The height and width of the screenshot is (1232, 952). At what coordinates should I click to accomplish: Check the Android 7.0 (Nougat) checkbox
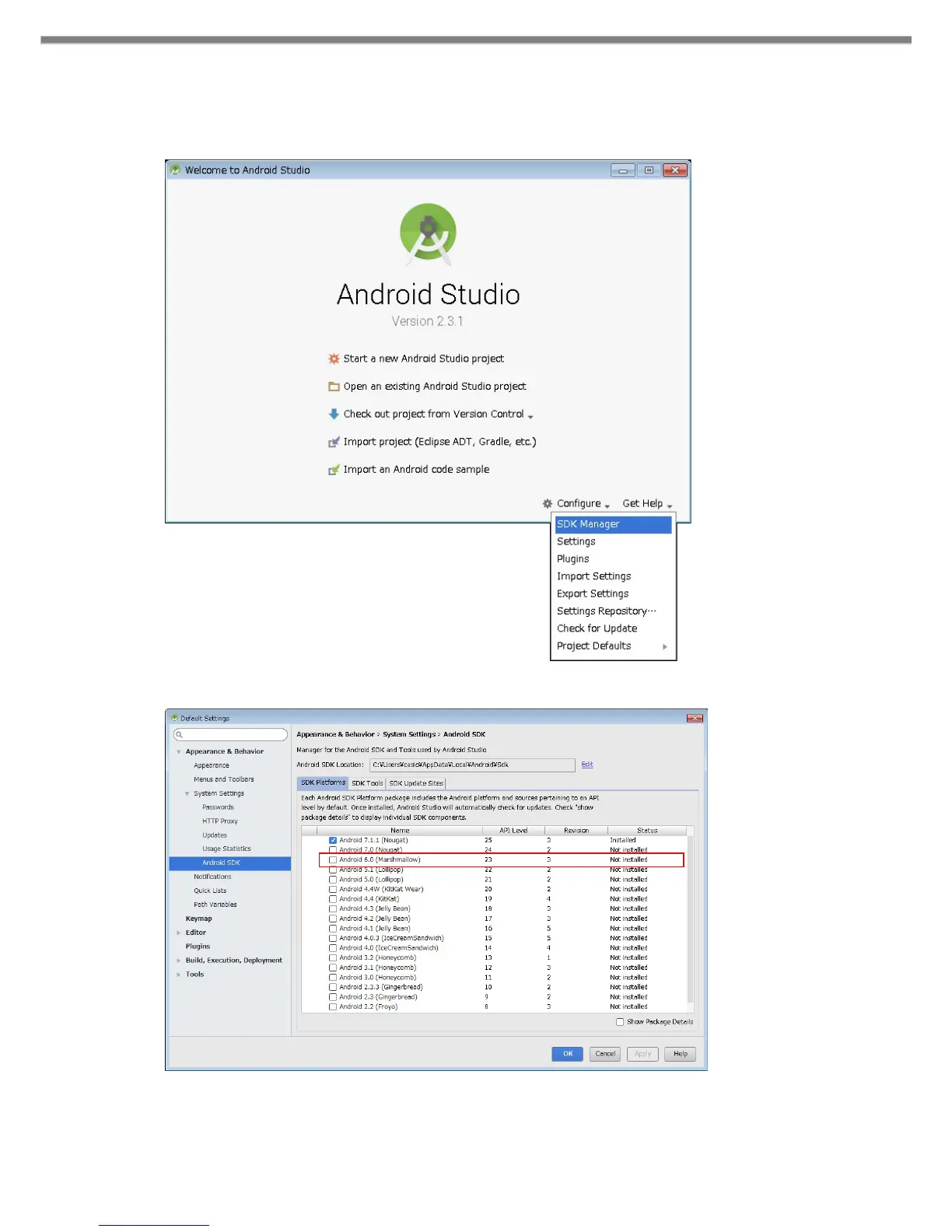(333, 850)
